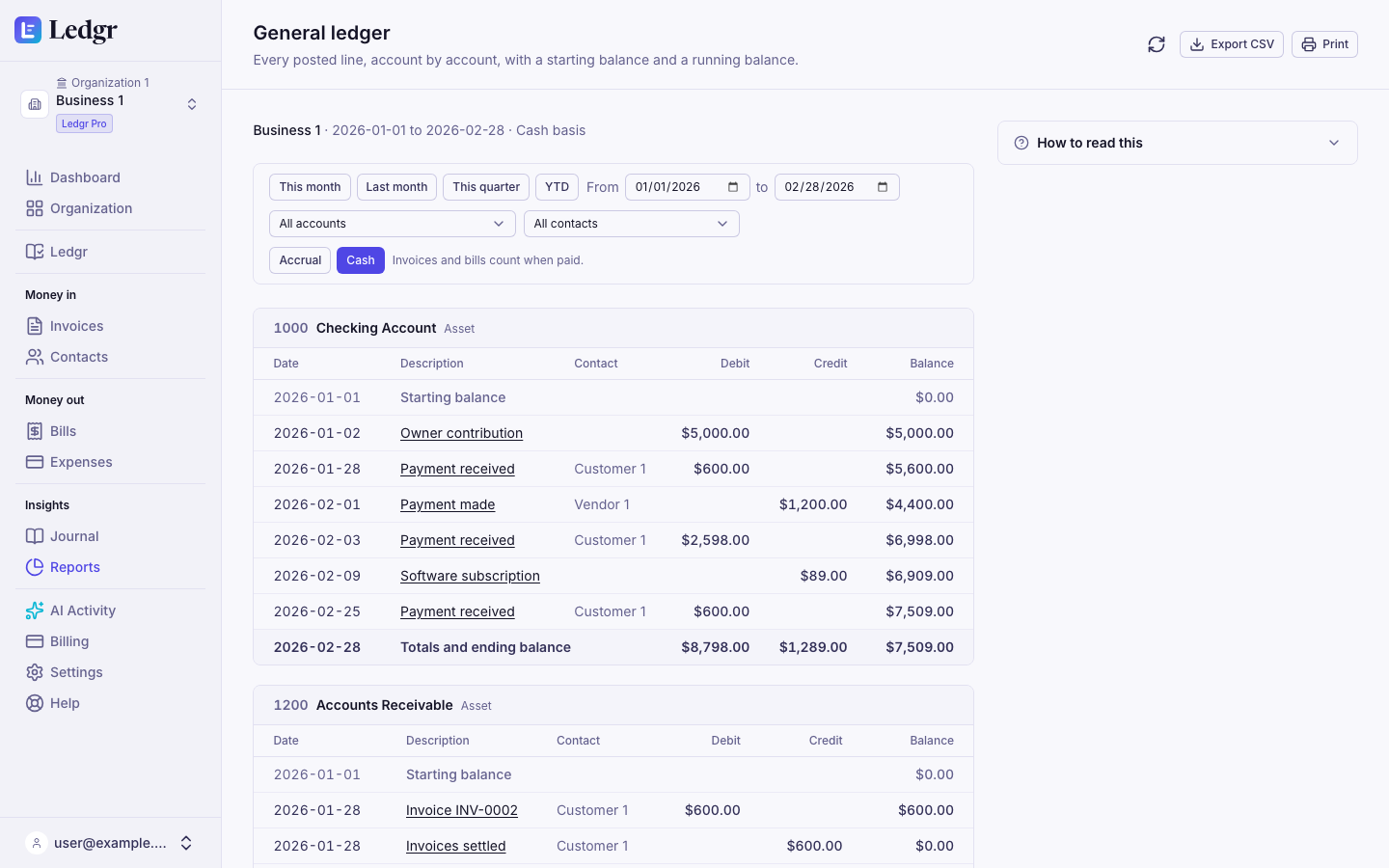Switch ledger to Accrual basis

(300, 260)
